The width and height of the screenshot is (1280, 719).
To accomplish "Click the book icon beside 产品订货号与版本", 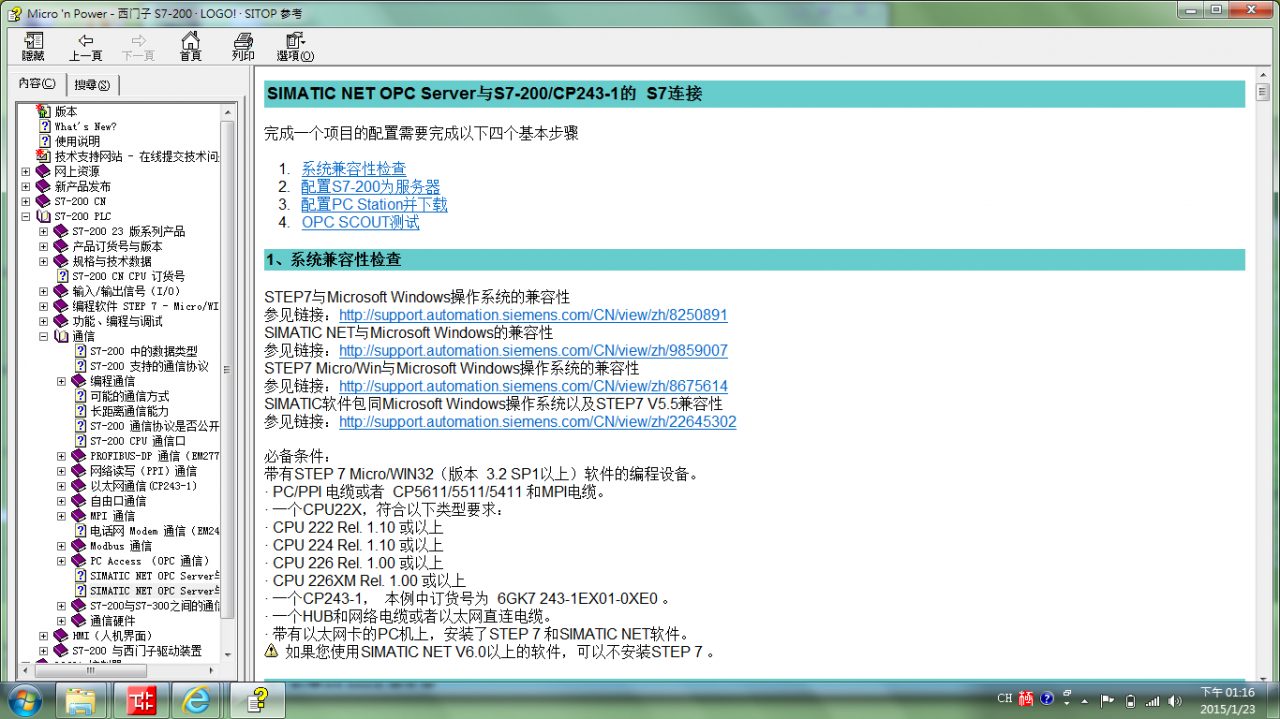I will [x=61, y=246].
